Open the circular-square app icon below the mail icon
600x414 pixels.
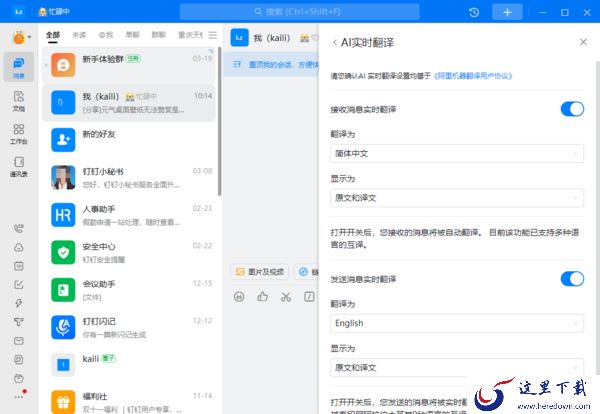[18, 359]
